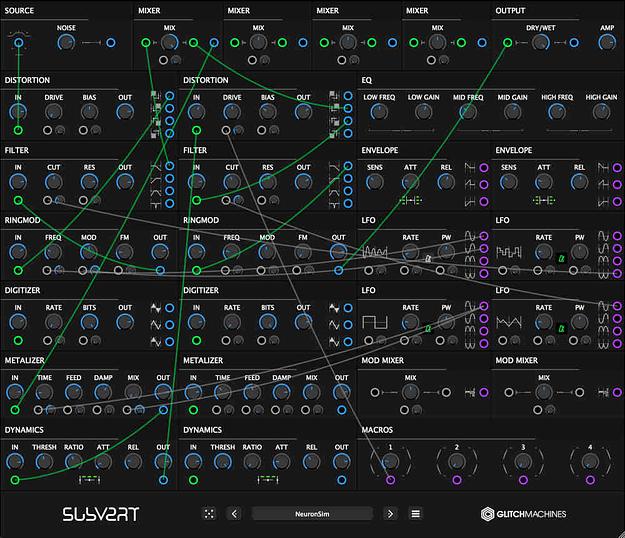Turn BITS knob in left Digitizer module
625x538 pixels.
(x=89, y=322)
